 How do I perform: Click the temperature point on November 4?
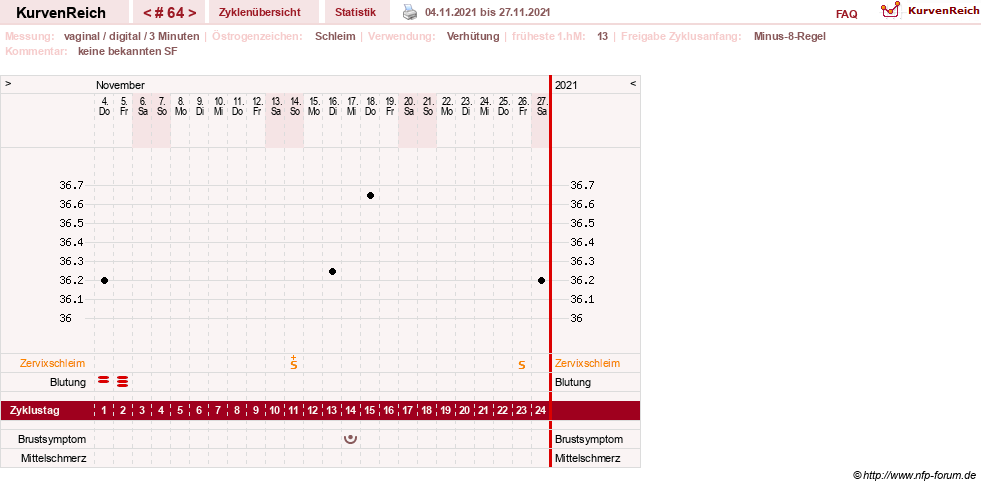pyautogui.click(x=104, y=280)
